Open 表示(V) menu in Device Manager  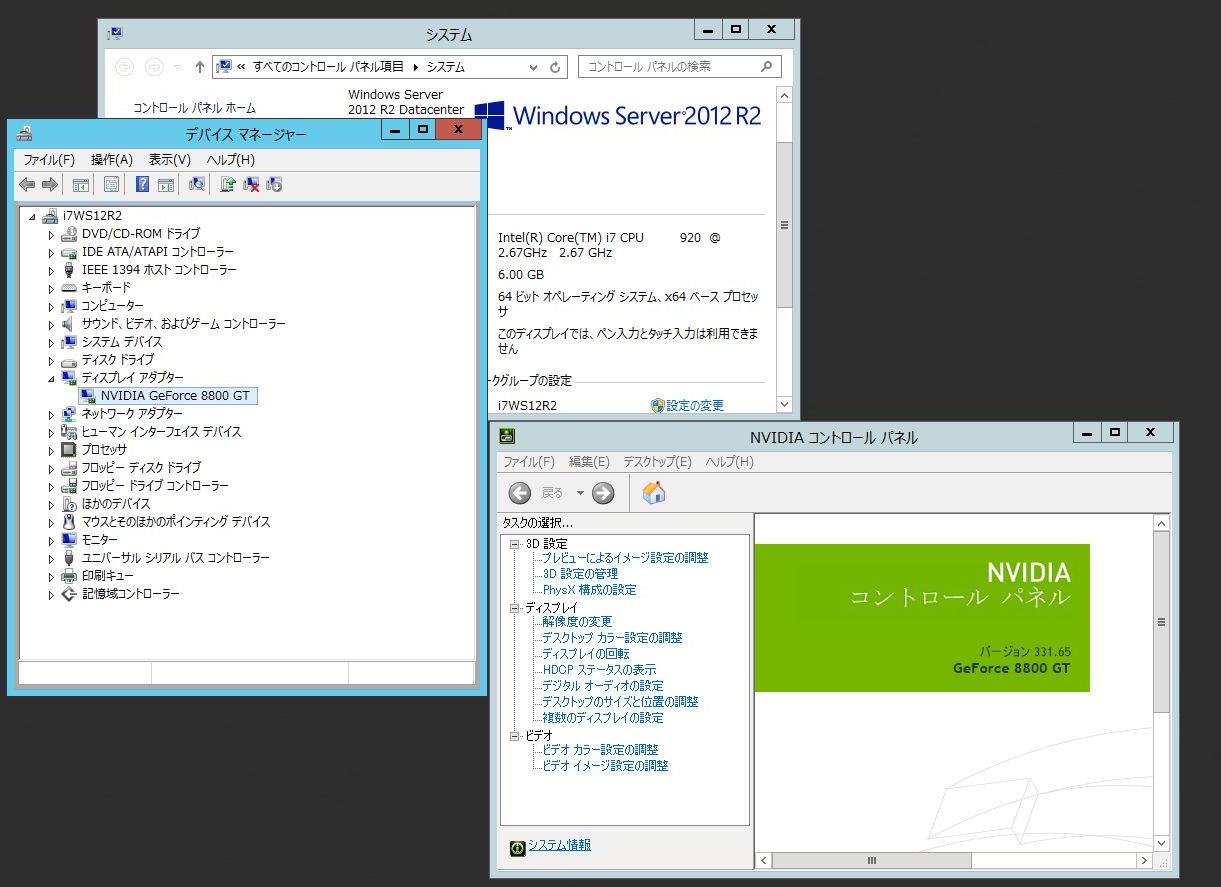(170, 159)
